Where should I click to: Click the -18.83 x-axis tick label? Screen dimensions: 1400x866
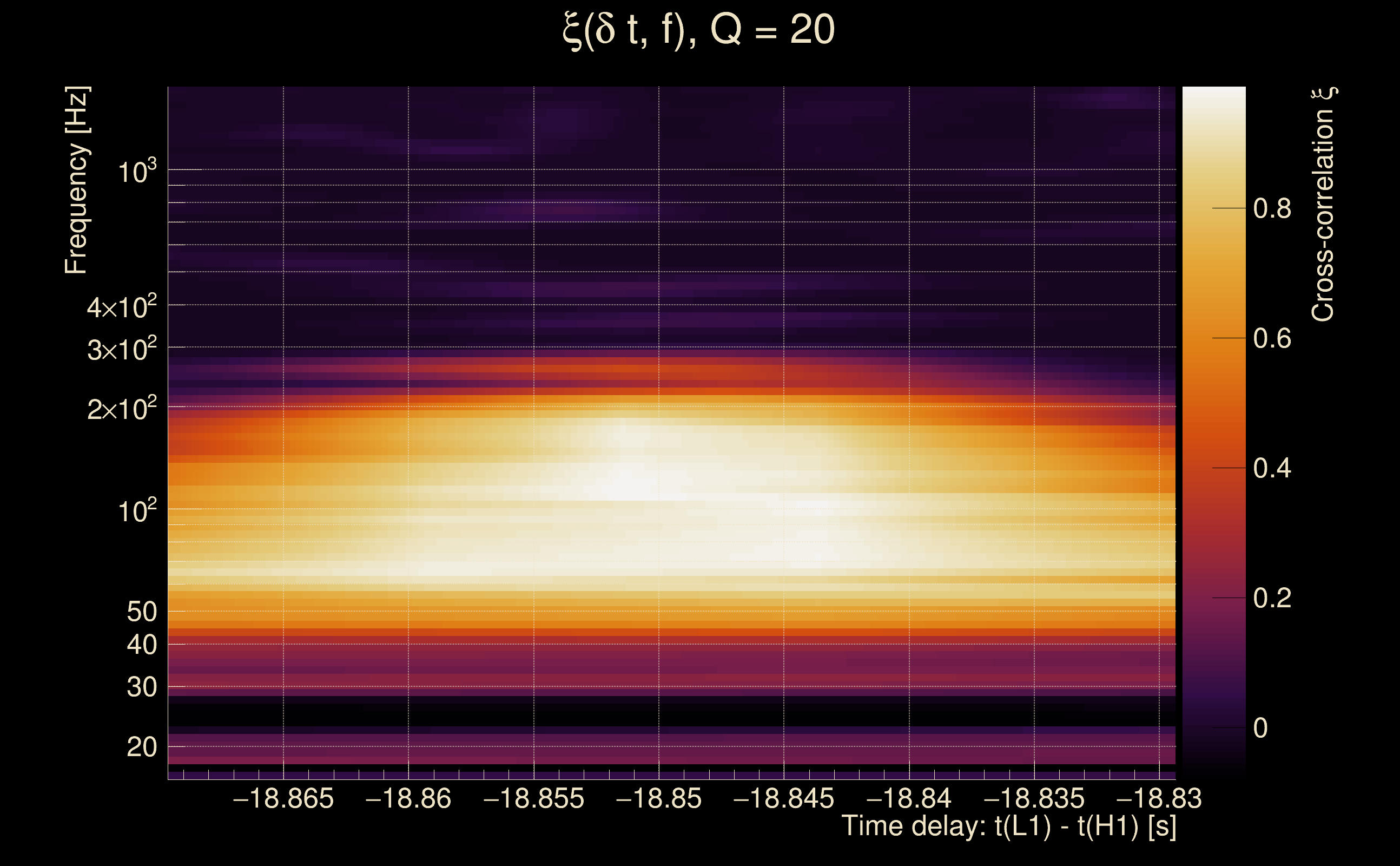(x=1159, y=799)
